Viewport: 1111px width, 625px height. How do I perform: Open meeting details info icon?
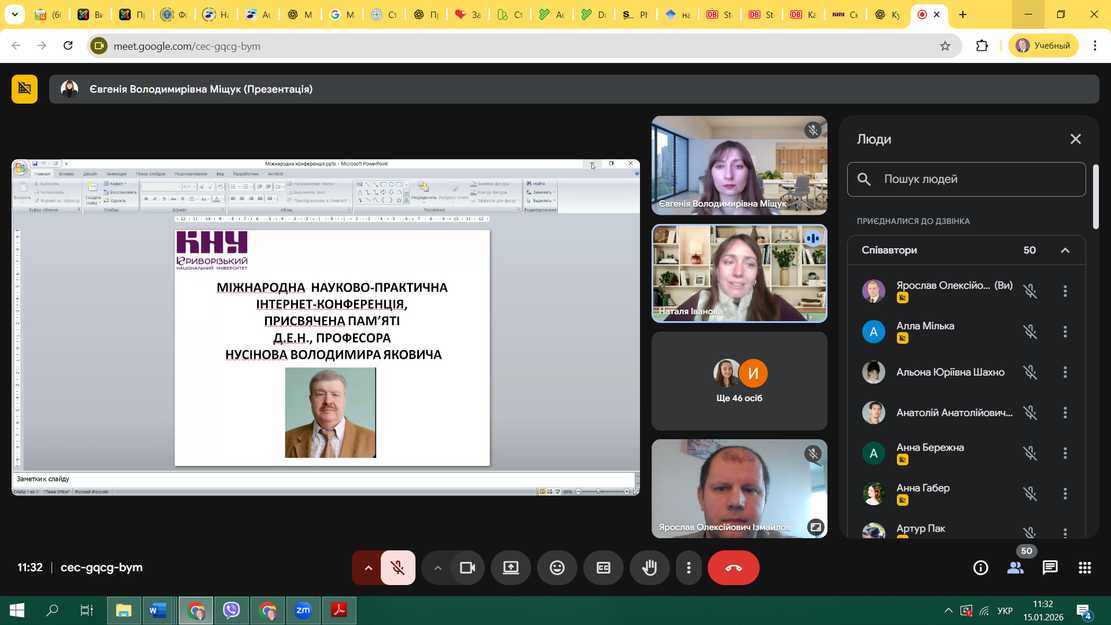coord(981,568)
